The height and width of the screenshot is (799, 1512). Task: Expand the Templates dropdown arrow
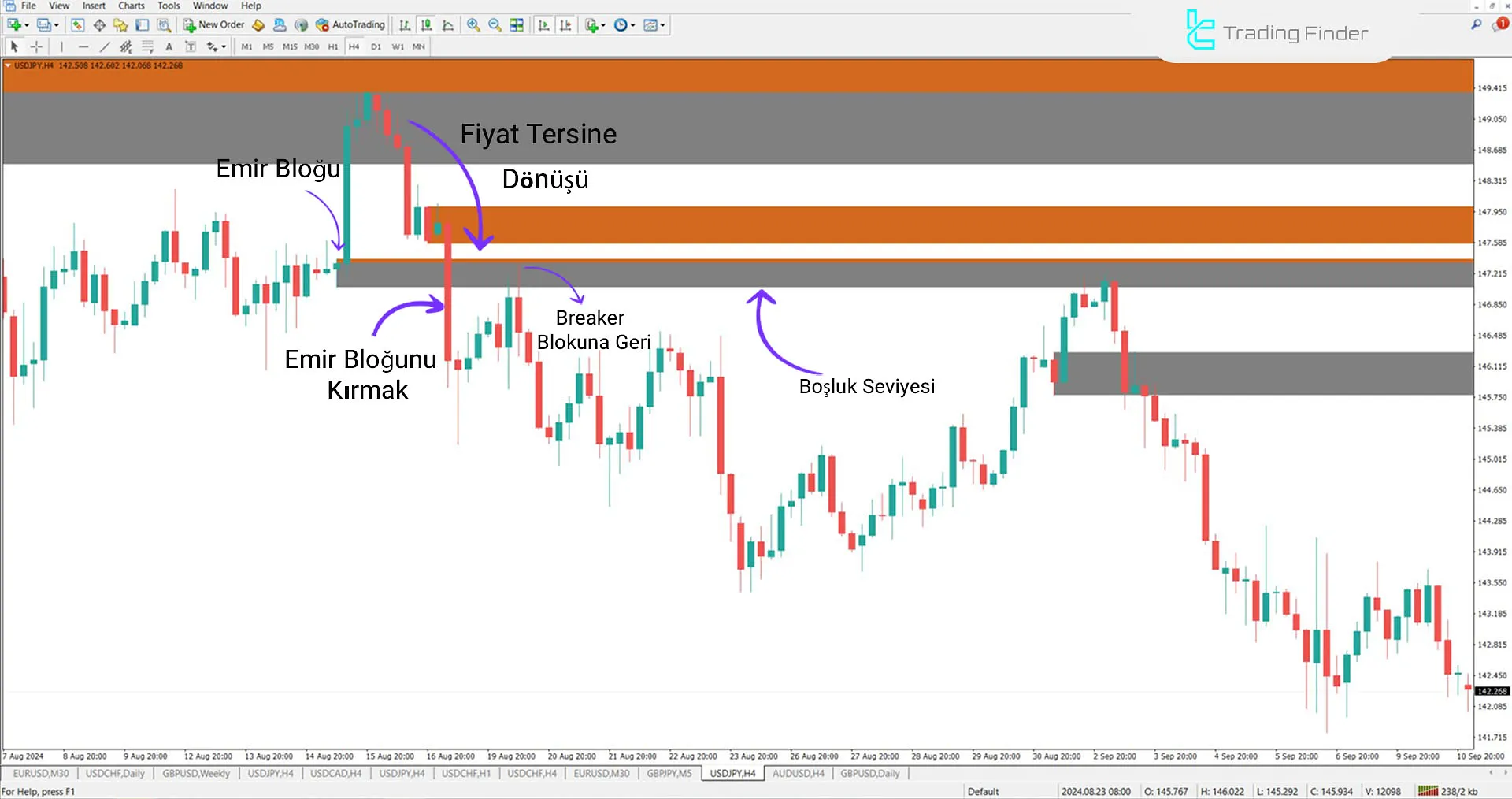pyautogui.click(x=663, y=25)
